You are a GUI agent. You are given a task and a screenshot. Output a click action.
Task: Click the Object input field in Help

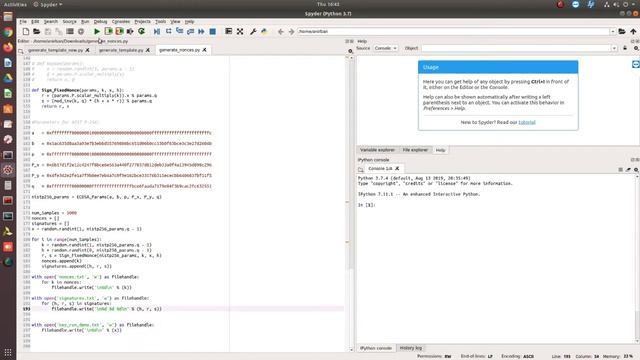516,48
